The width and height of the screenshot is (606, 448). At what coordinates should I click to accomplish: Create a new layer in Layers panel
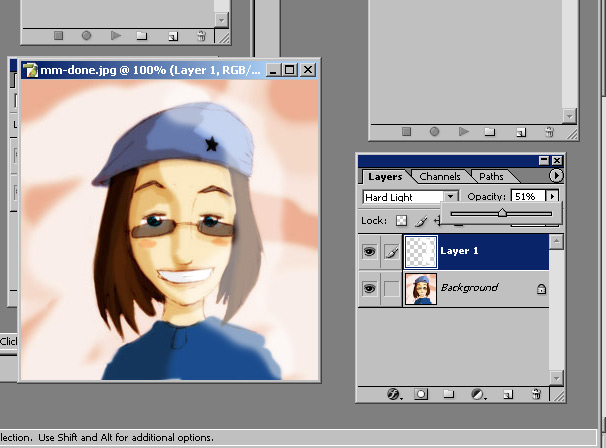click(x=509, y=394)
